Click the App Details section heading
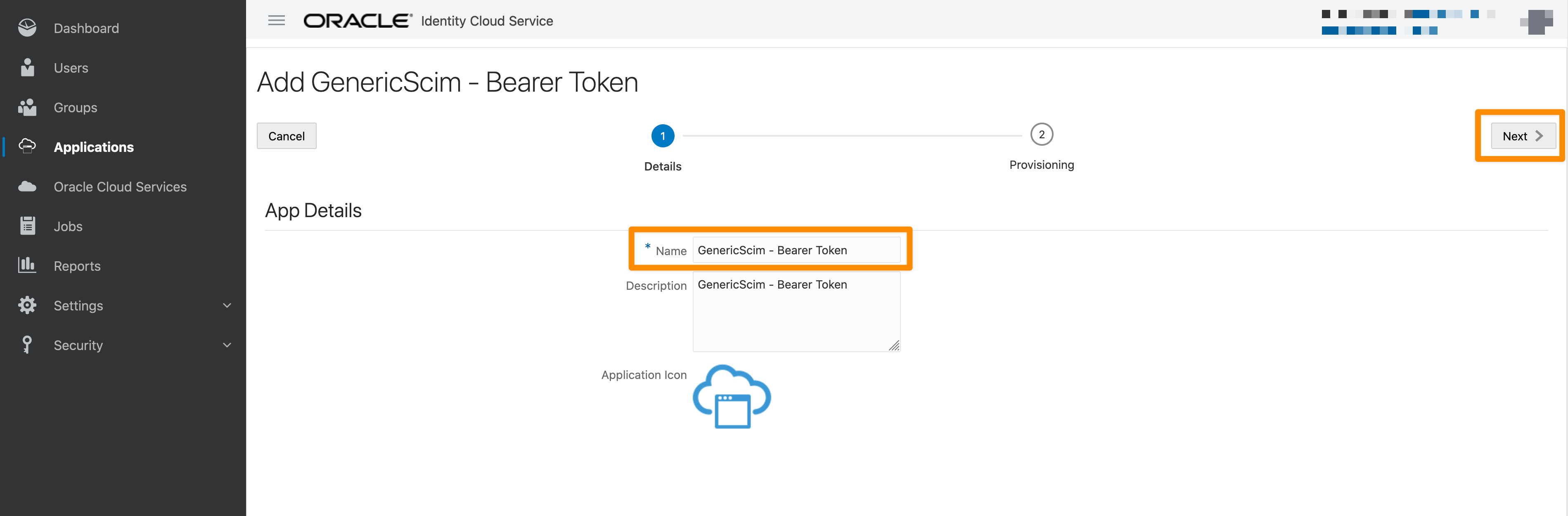 pos(313,210)
